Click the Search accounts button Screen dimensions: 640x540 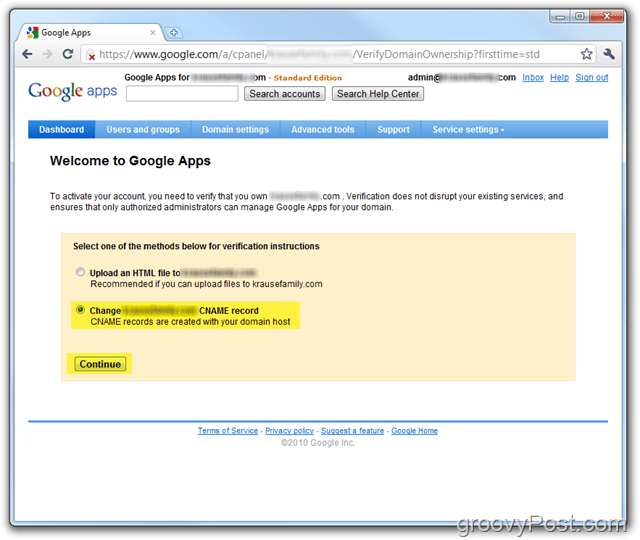point(284,94)
